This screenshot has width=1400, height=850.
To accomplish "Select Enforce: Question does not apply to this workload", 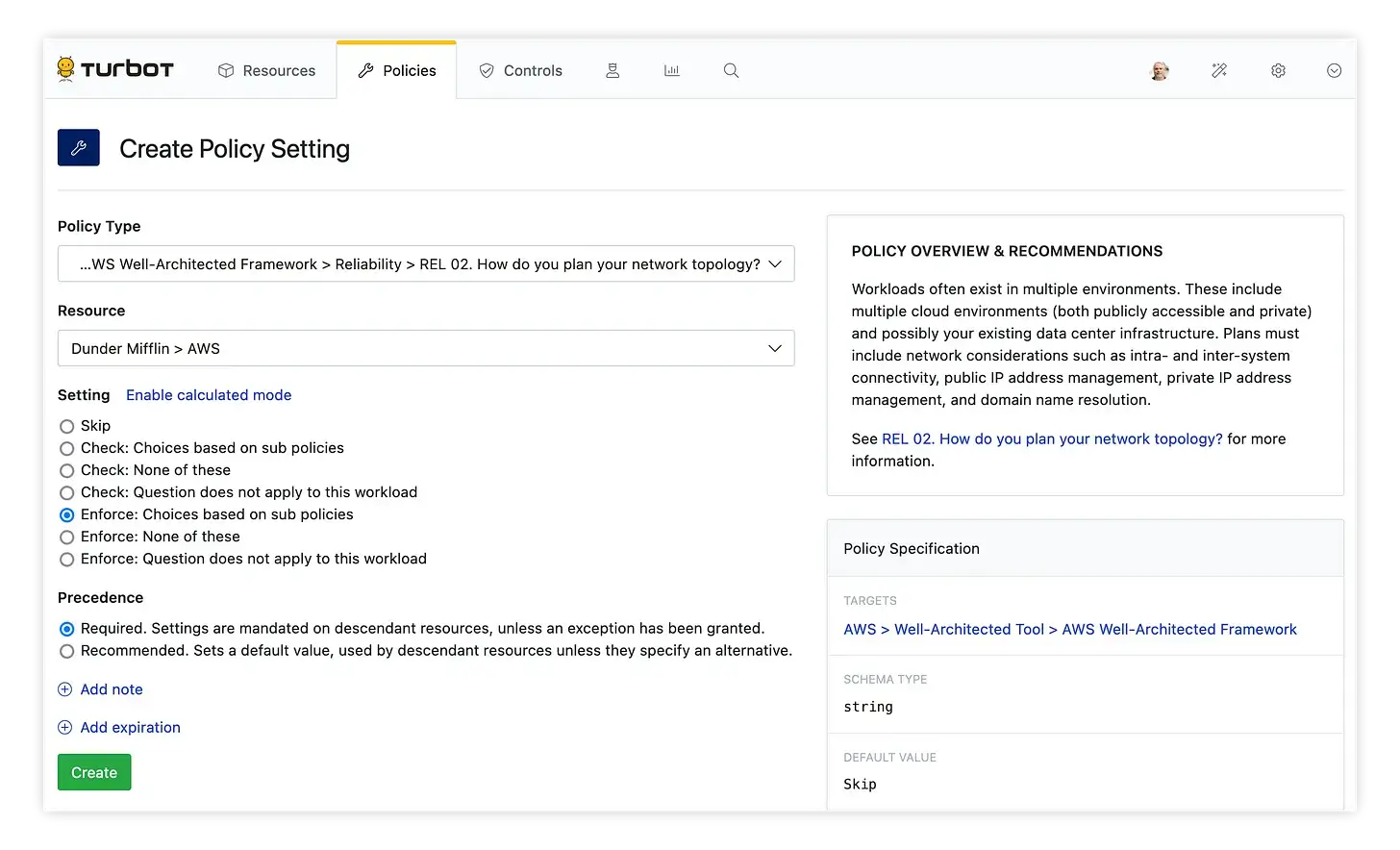I will coord(66,559).
